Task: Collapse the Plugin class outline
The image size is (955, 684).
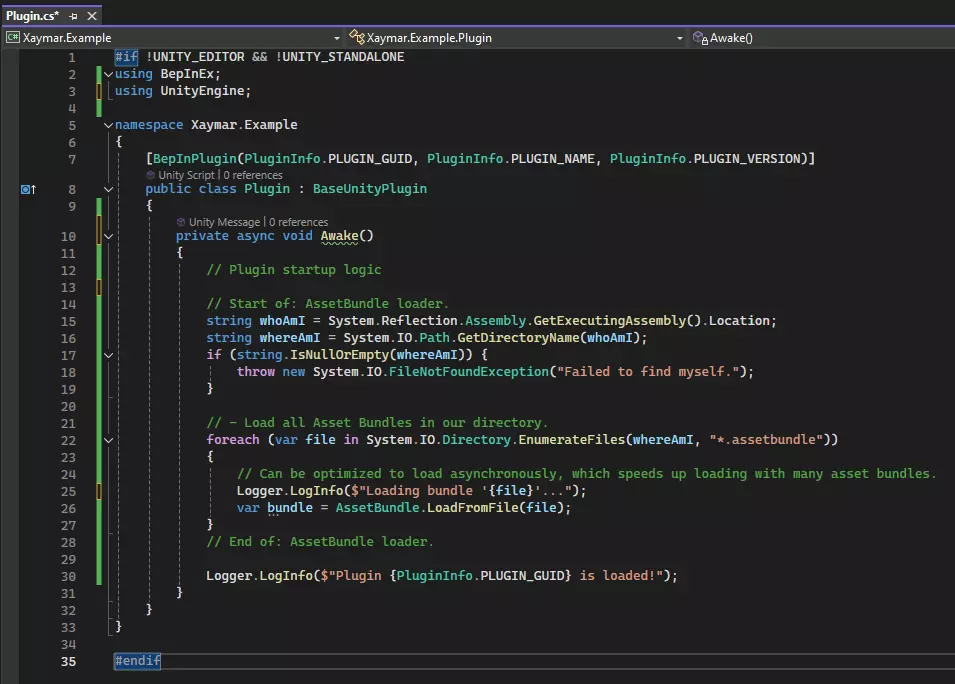Action: click(x=108, y=189)
